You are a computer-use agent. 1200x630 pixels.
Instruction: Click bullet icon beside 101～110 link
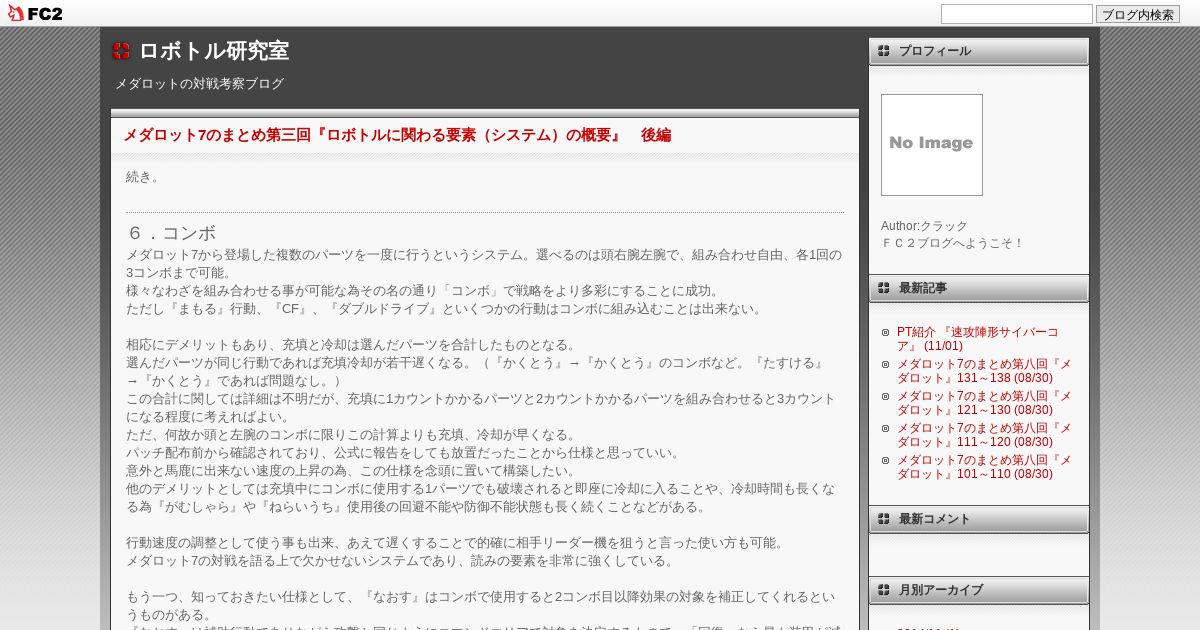tap(886, 460)
